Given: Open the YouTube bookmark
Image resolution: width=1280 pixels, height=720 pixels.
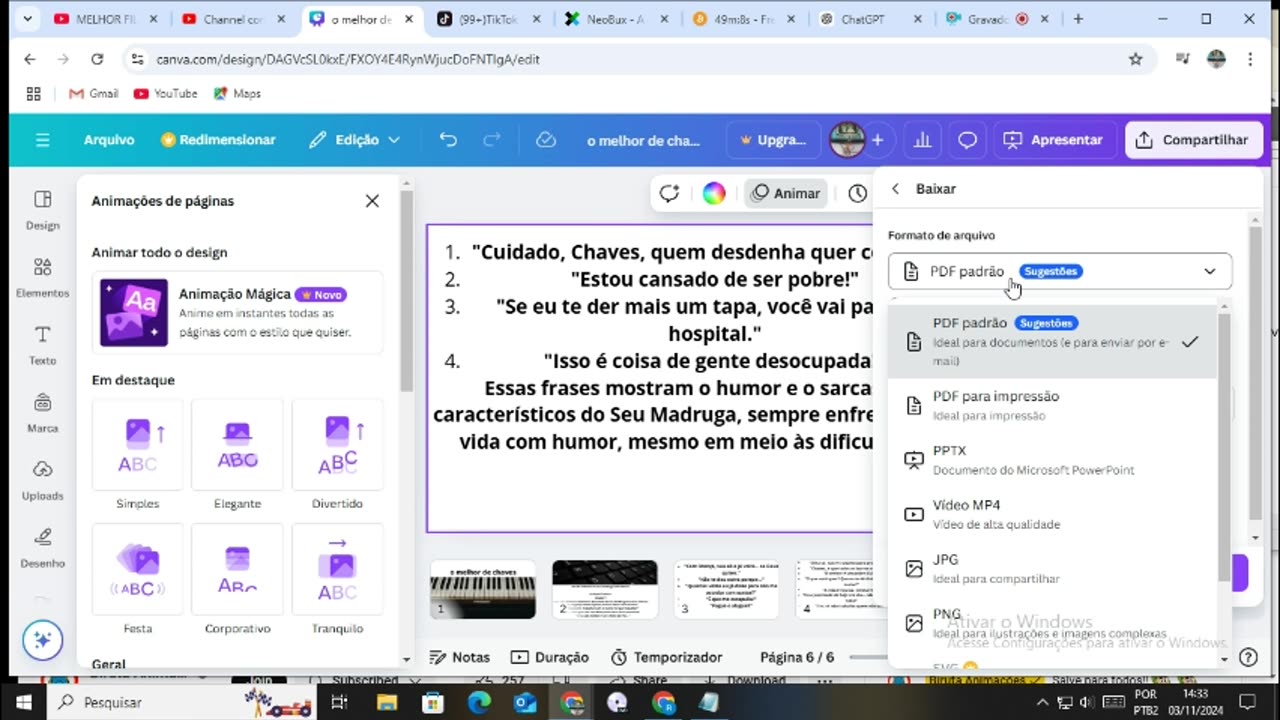Looking at the screenshot, I should (165, 94).
